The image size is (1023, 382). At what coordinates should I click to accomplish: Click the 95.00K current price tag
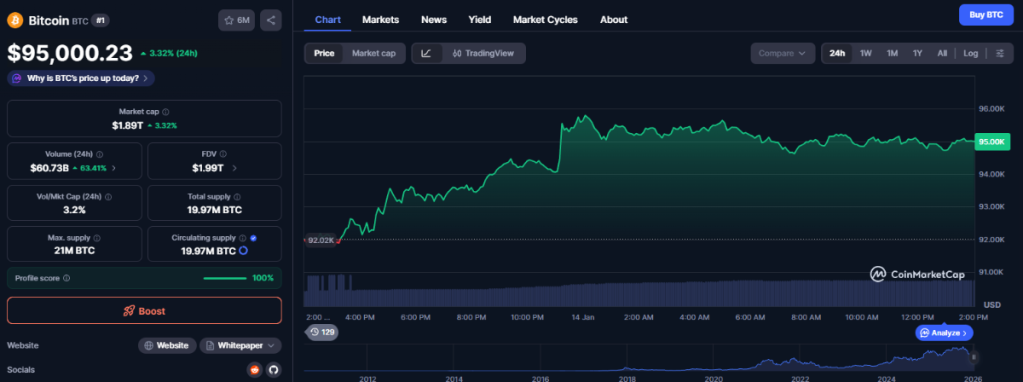click(x=992, y=141)
